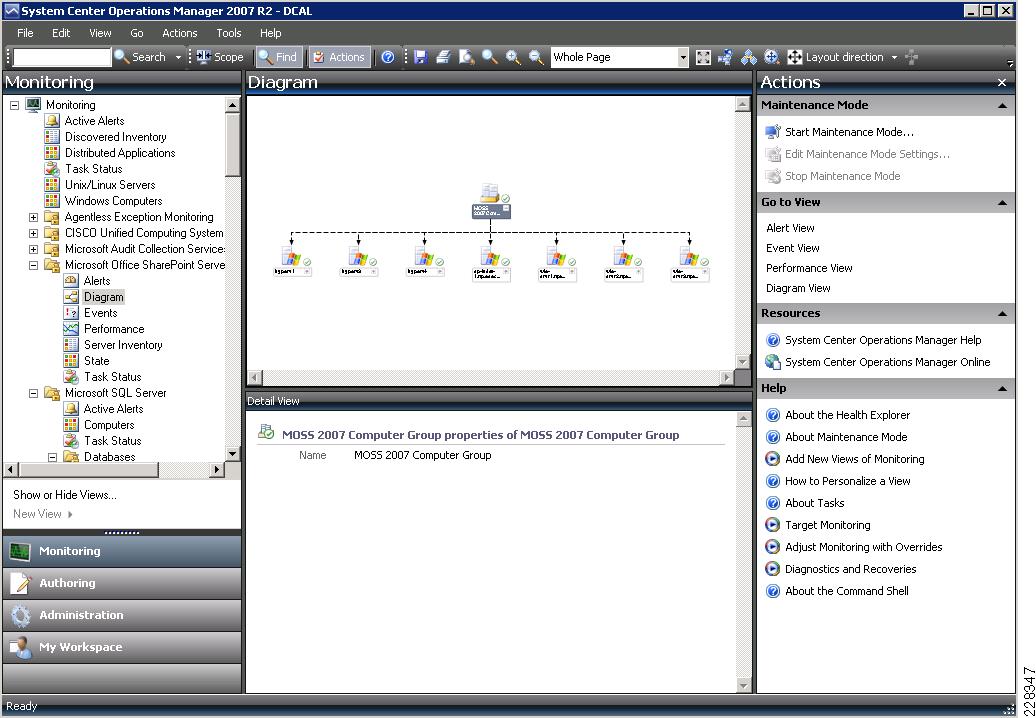Image resolution: width=1036 pixels, height=718 pixels.
Task: Switch to the Authoring workspace
Action: pyautogui.click(x=122, y=583)
